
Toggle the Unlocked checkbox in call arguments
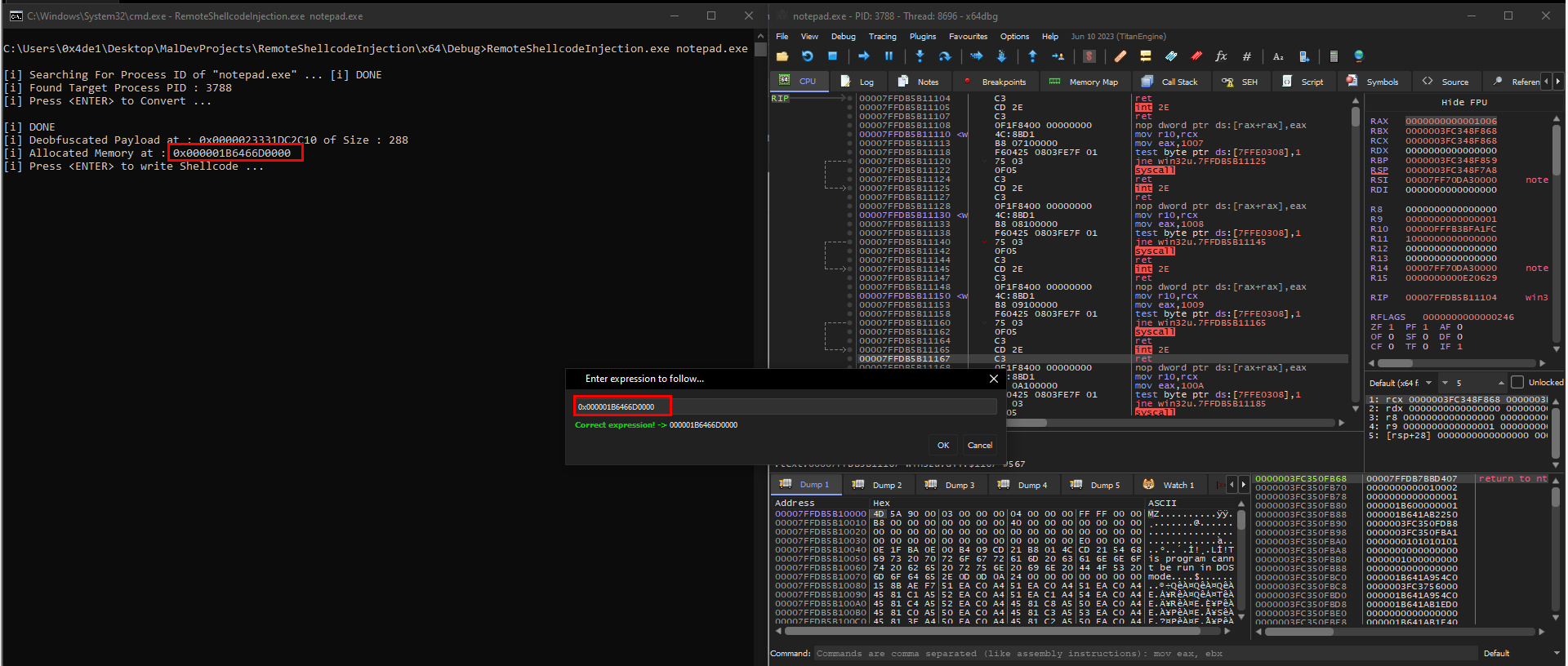(1517, 382)
